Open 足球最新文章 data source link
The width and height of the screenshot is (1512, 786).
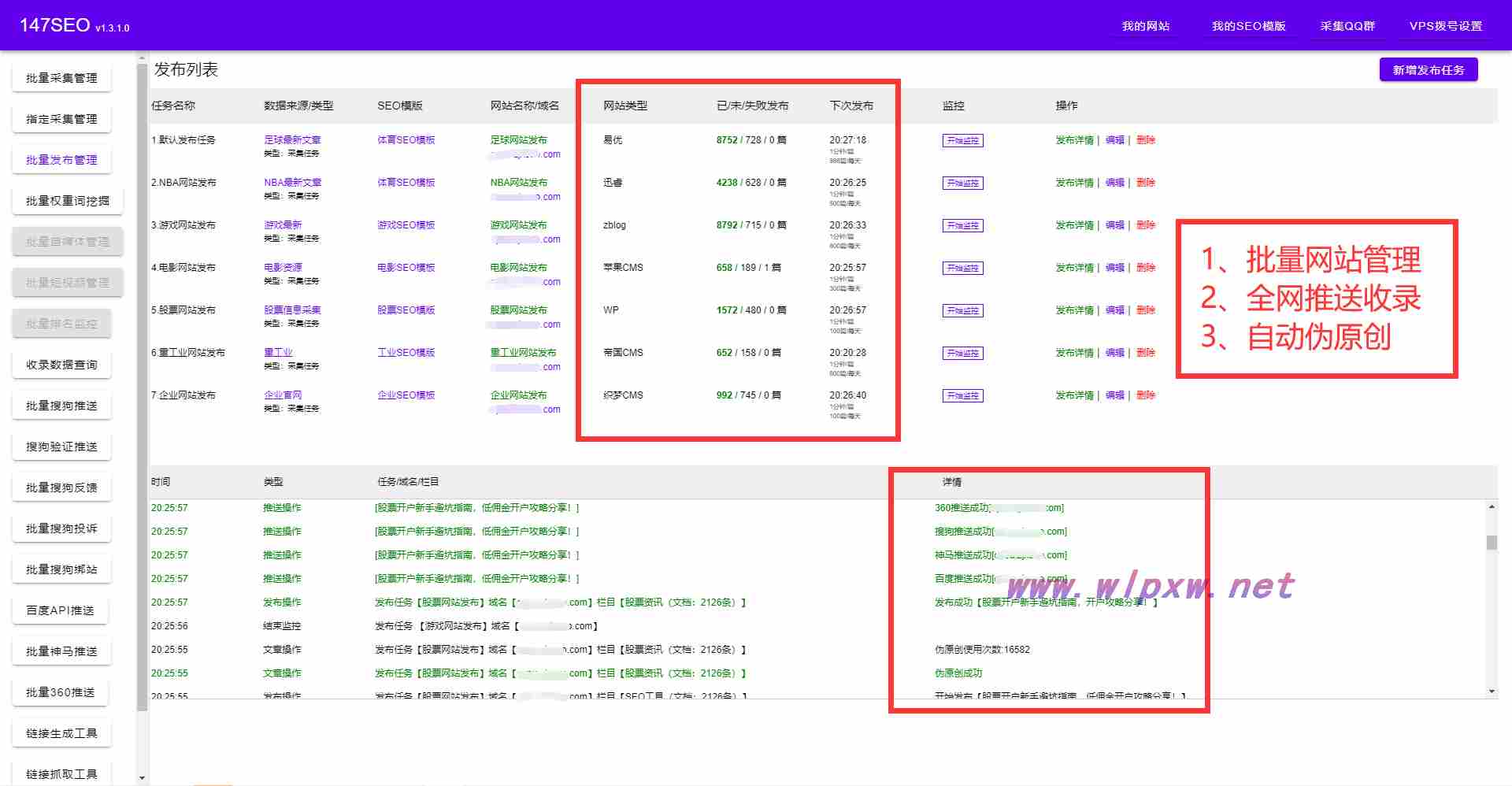coord(292,140)
